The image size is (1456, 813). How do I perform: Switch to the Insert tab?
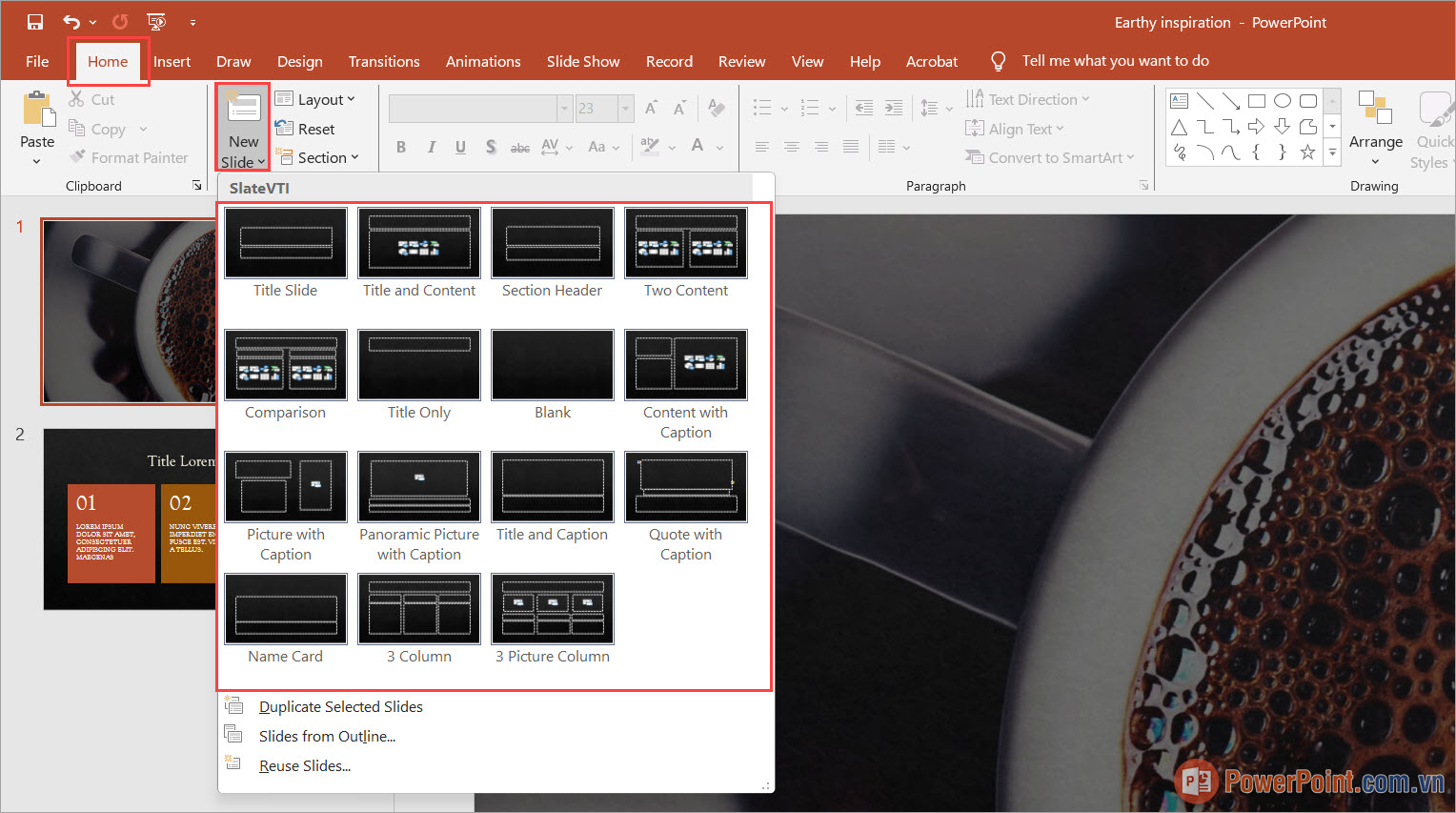click(x=172, y=61)
